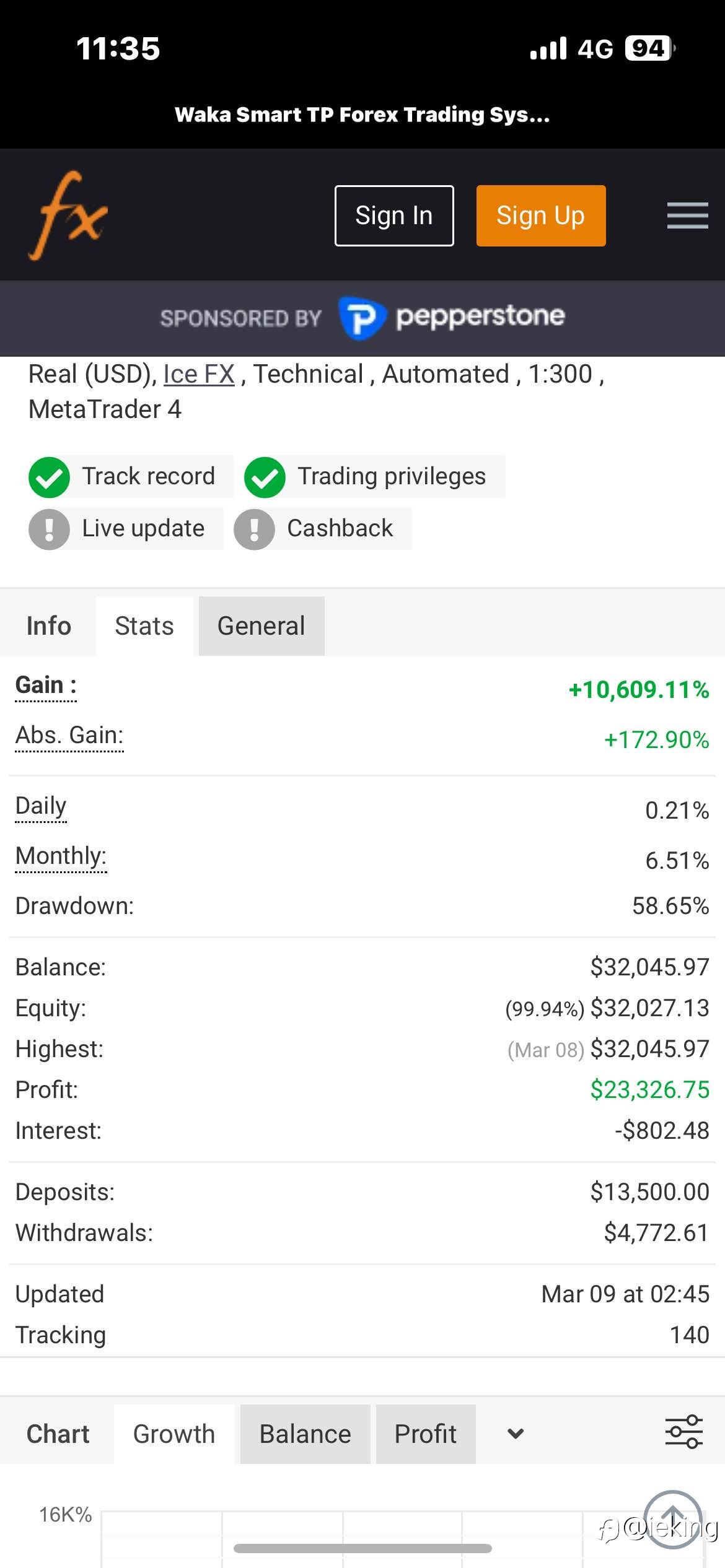The height and width of the screenshot is (1568, 725).
Task: Expand the chart tabs chevron dropdown
Action: pyautogui.click(x=516, y=1434)
